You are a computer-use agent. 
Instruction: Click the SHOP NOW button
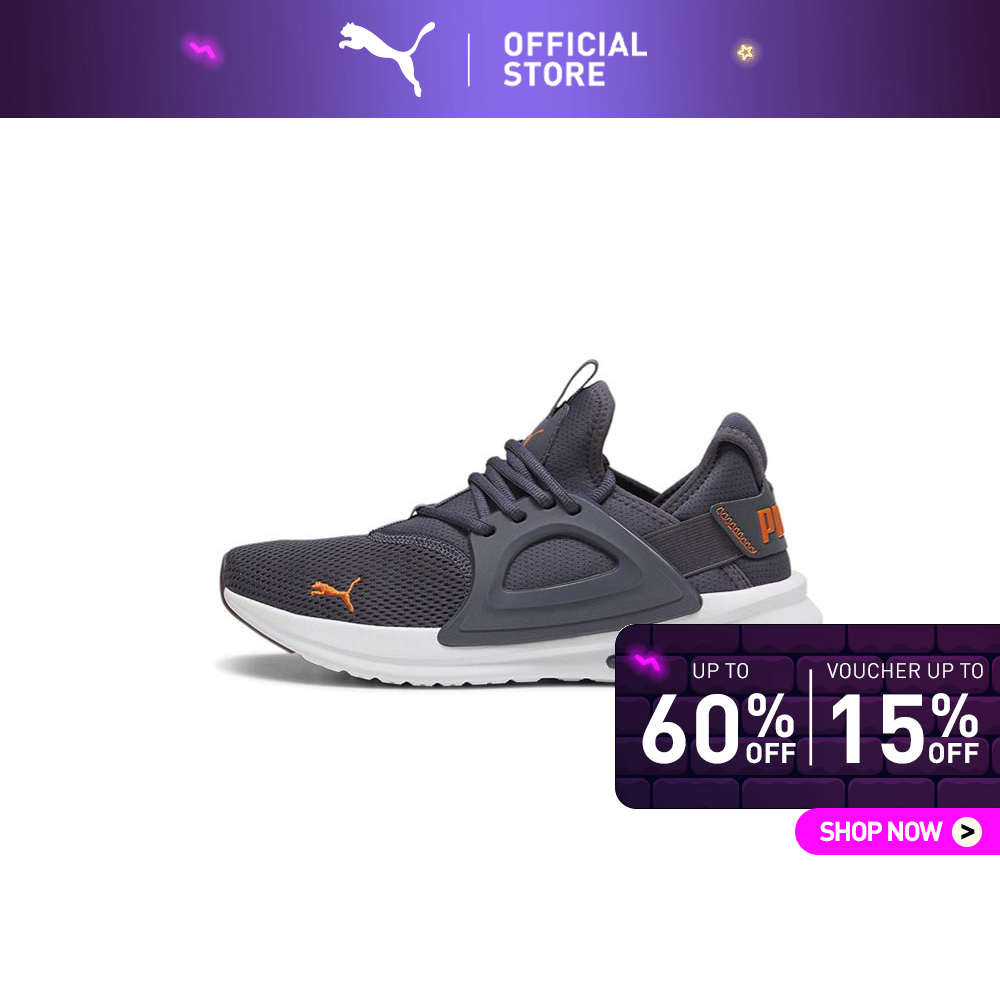coord(897,831)
